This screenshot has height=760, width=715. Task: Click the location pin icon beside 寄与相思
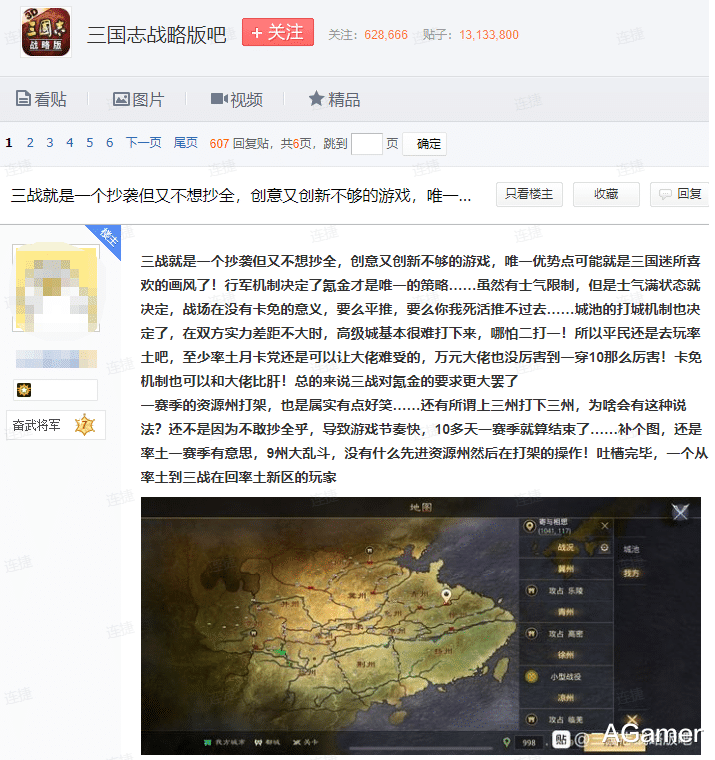pos(529,526)
